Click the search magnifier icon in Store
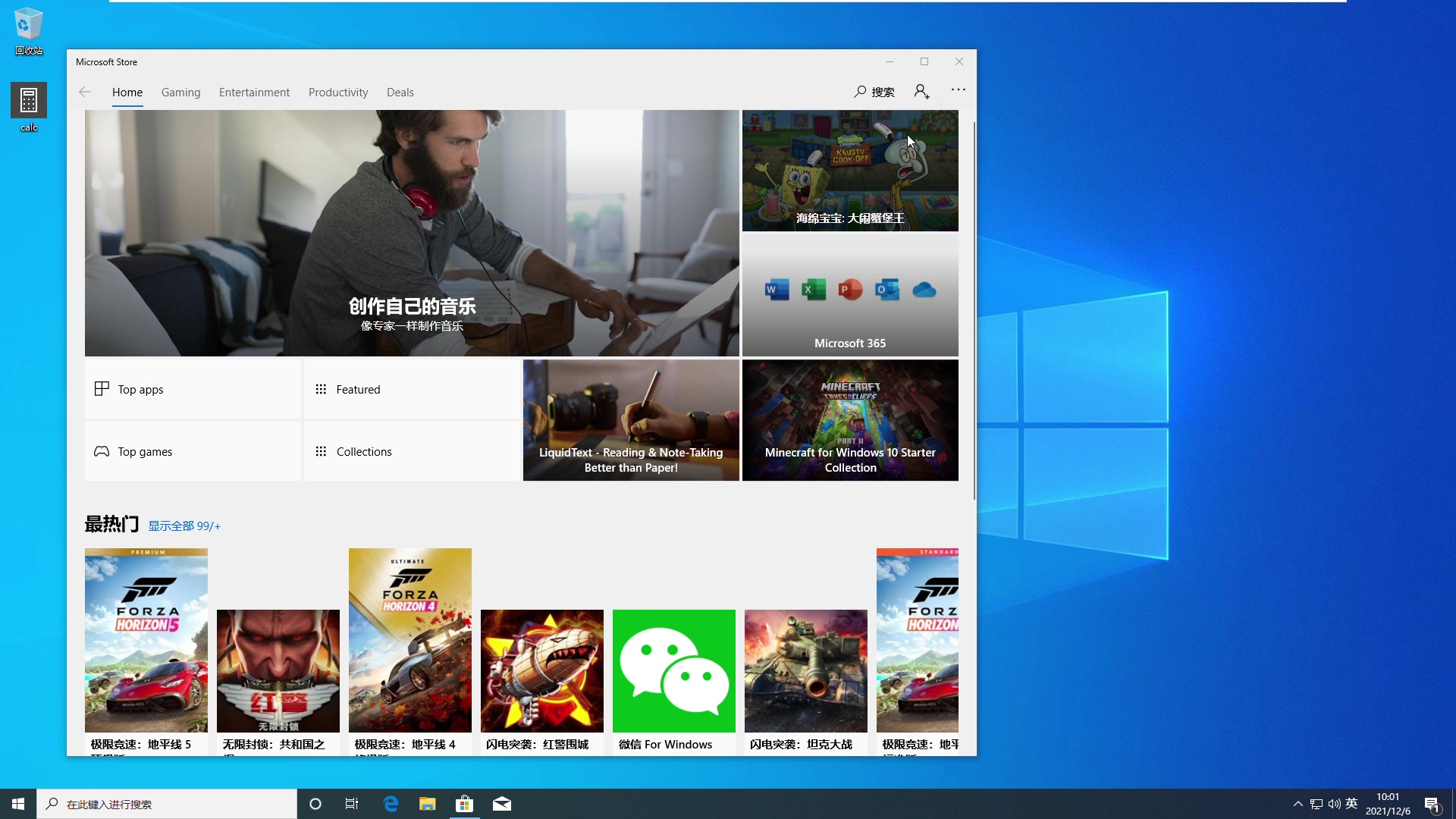Viewport: 1456px width, 819px height. 860,92
